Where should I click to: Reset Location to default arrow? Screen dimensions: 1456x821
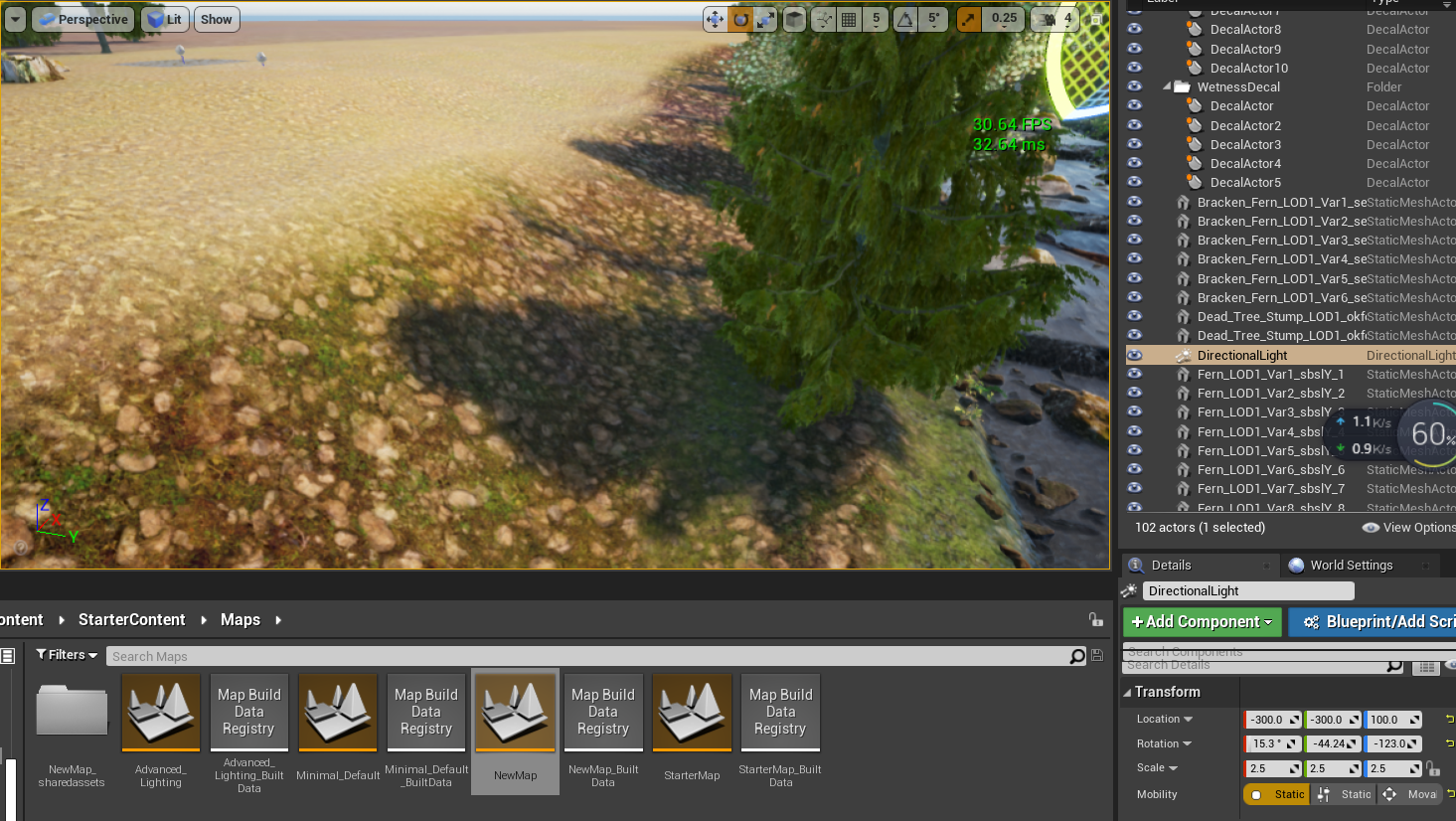pyautogui.click(x=1450, y=719)
